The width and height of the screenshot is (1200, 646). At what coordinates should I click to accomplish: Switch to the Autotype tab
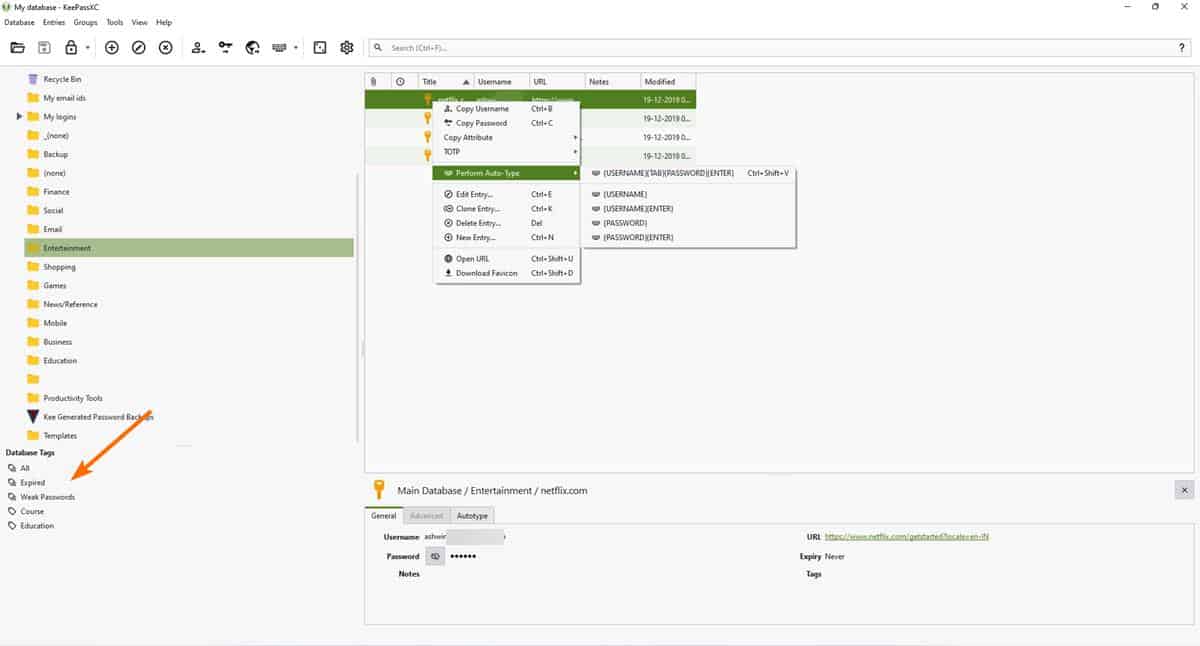point(472,515)
